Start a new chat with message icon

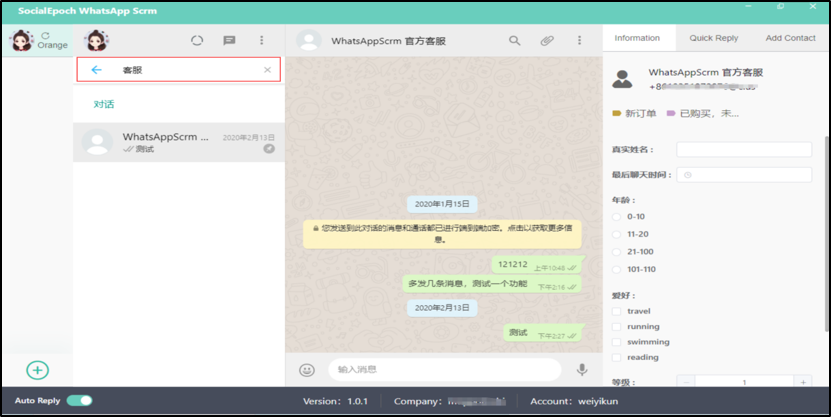(229, 40)
